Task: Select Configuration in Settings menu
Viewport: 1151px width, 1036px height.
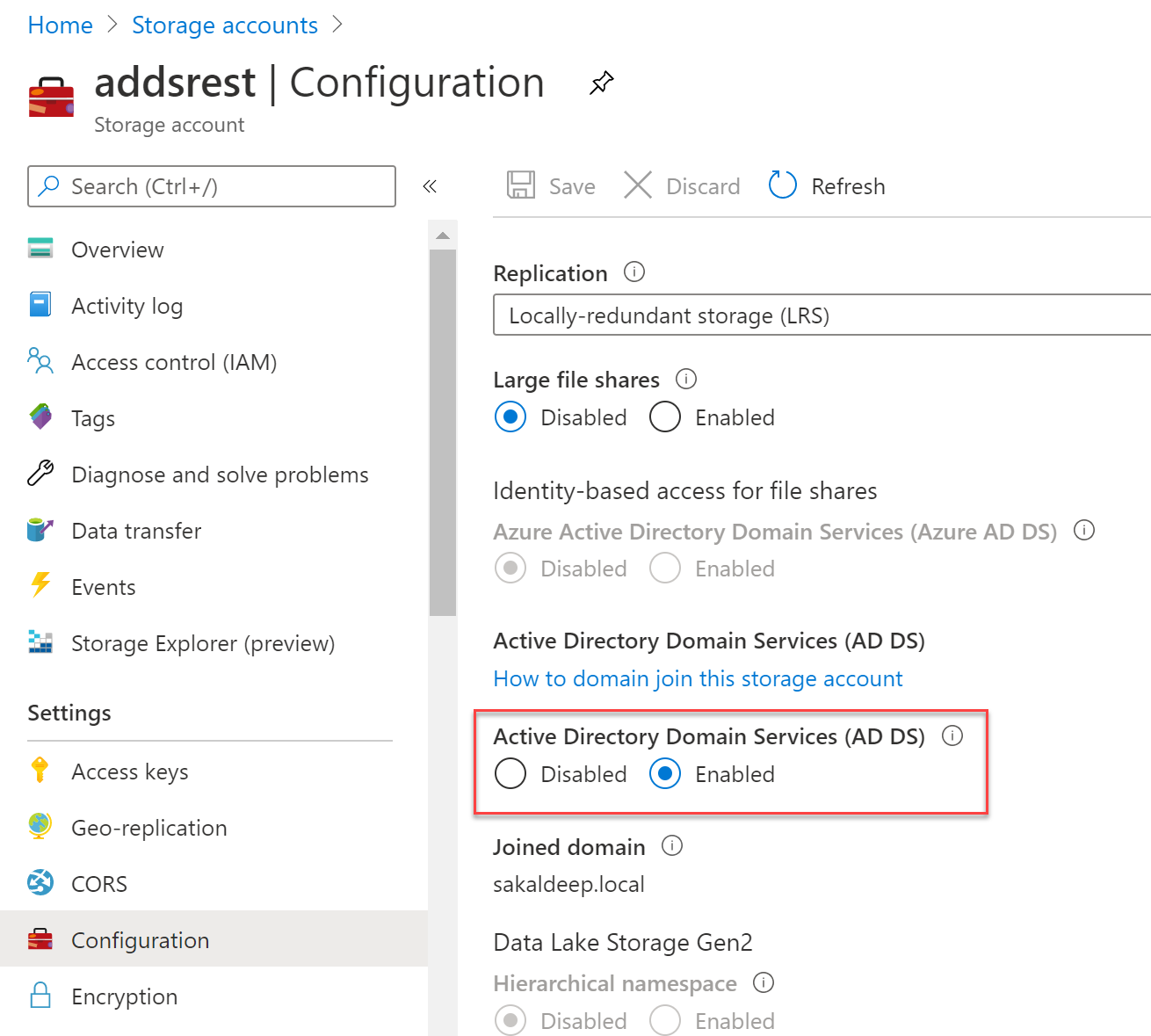Action: (214, 939)
